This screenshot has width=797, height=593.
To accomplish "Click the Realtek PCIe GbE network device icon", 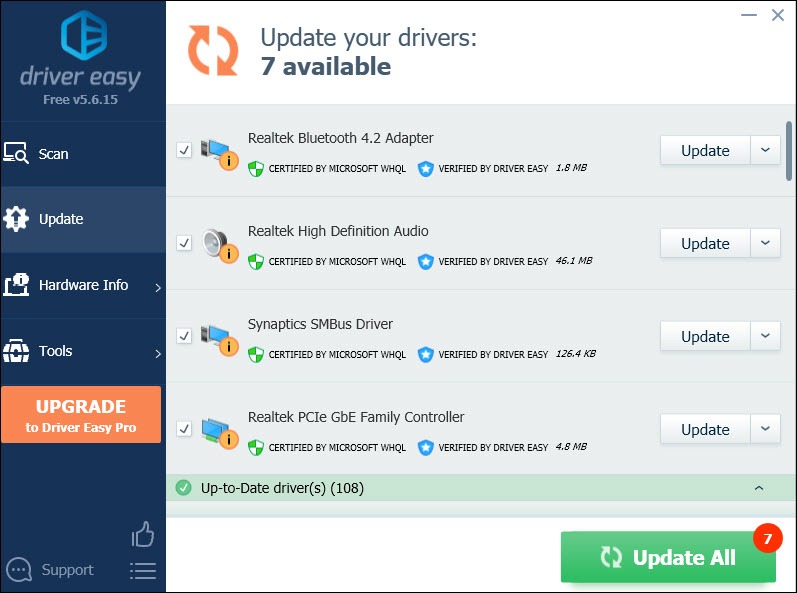I will (219, 431).
